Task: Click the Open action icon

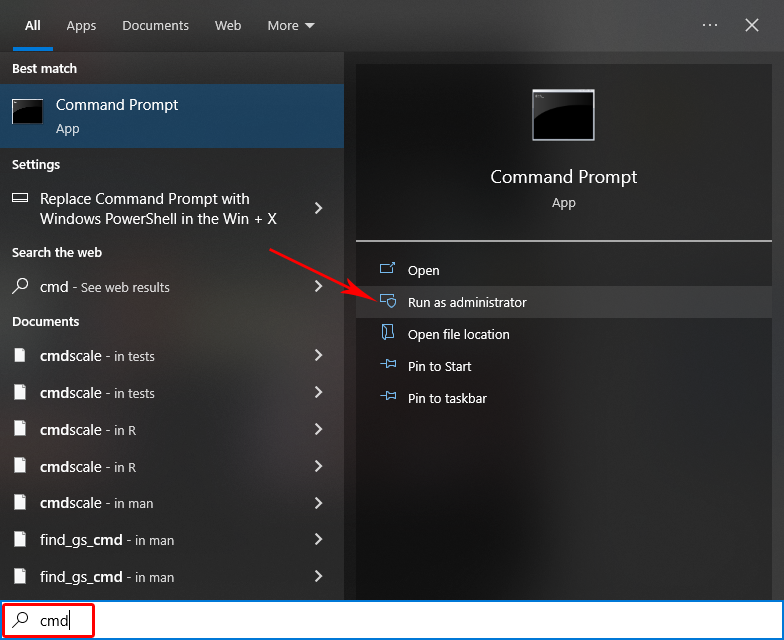Action: 388,268
